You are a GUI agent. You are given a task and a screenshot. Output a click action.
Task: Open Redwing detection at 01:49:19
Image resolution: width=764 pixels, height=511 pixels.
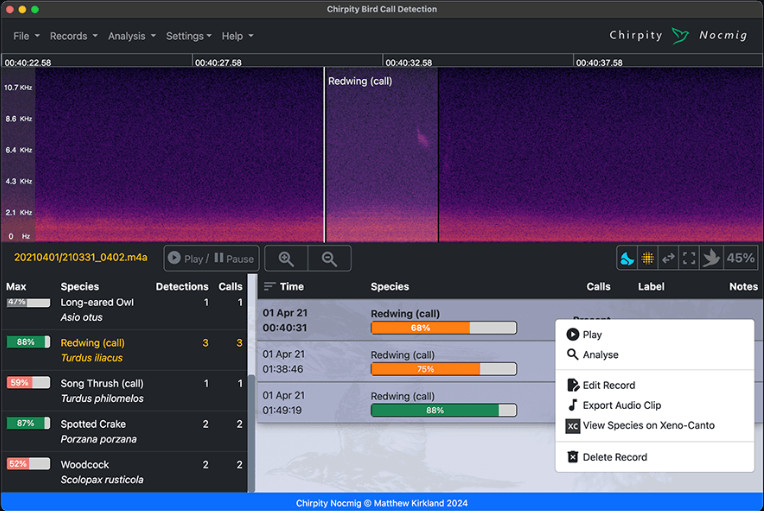406,402
